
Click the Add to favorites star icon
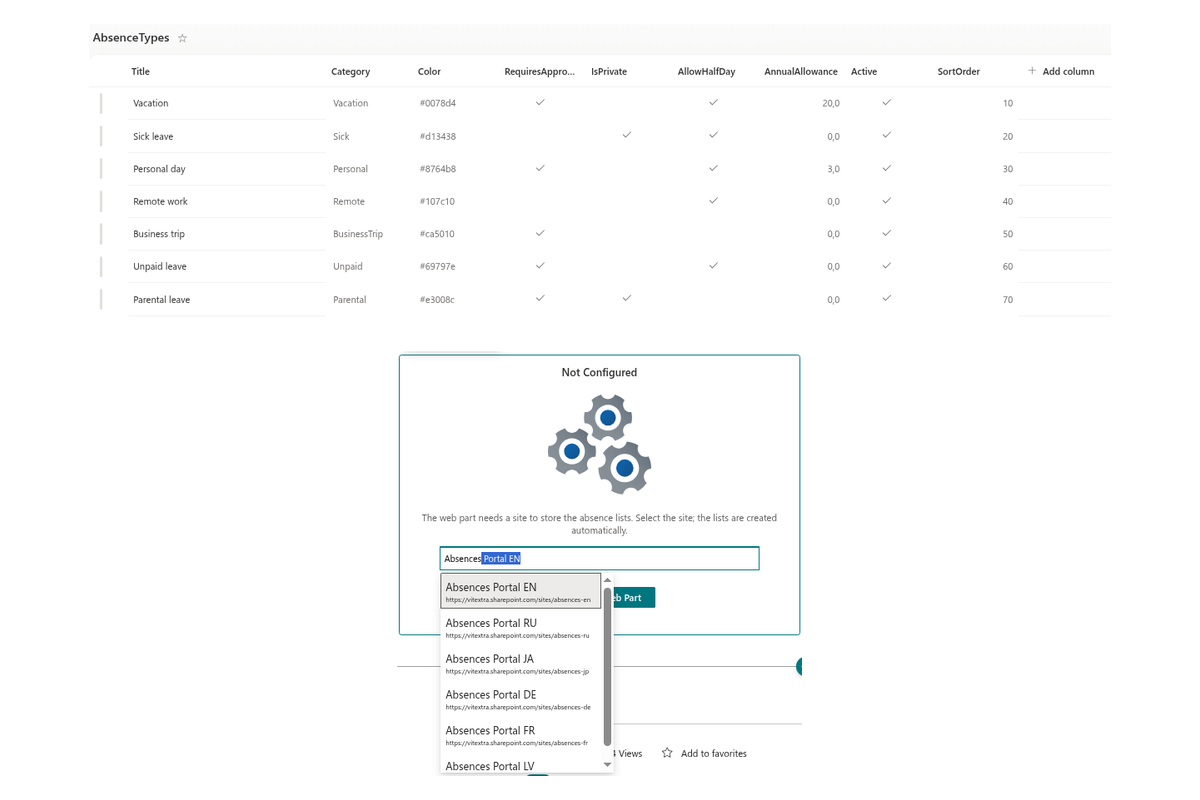point(667,753)
